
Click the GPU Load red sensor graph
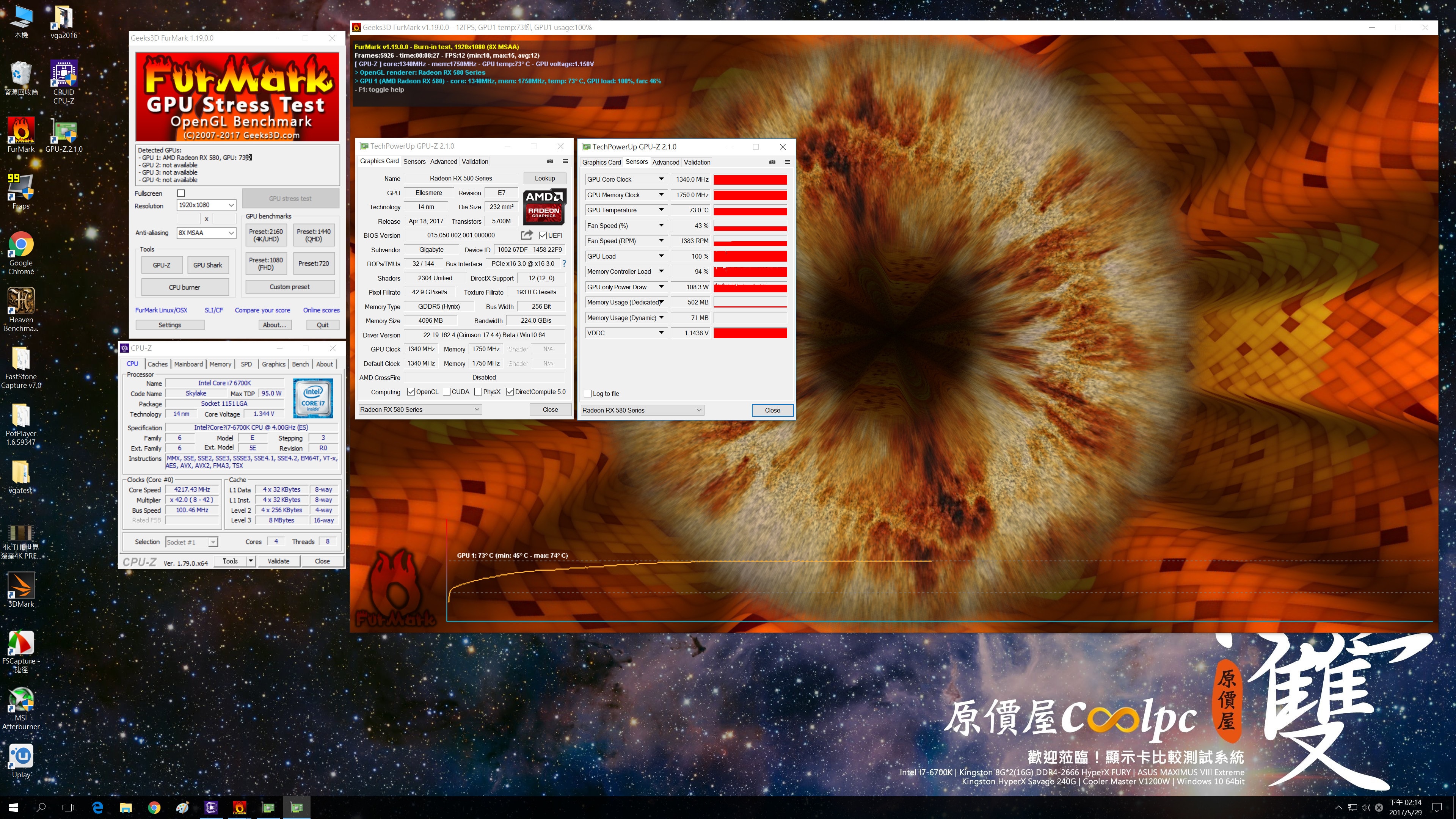click(750, 256)
